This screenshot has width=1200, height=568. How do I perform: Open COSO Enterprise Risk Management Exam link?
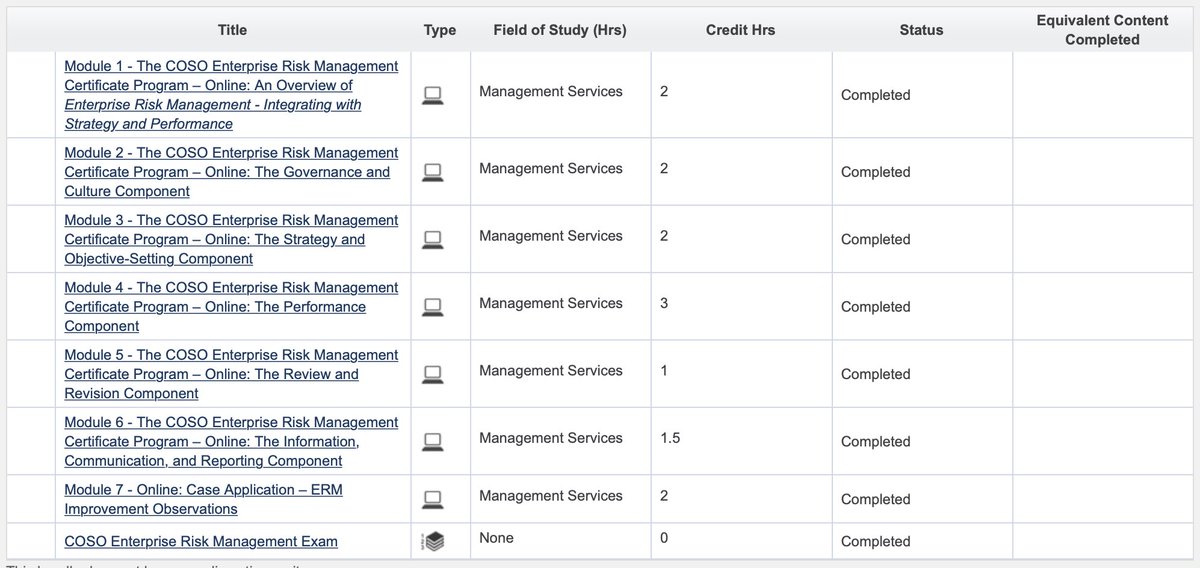[201, 541]
